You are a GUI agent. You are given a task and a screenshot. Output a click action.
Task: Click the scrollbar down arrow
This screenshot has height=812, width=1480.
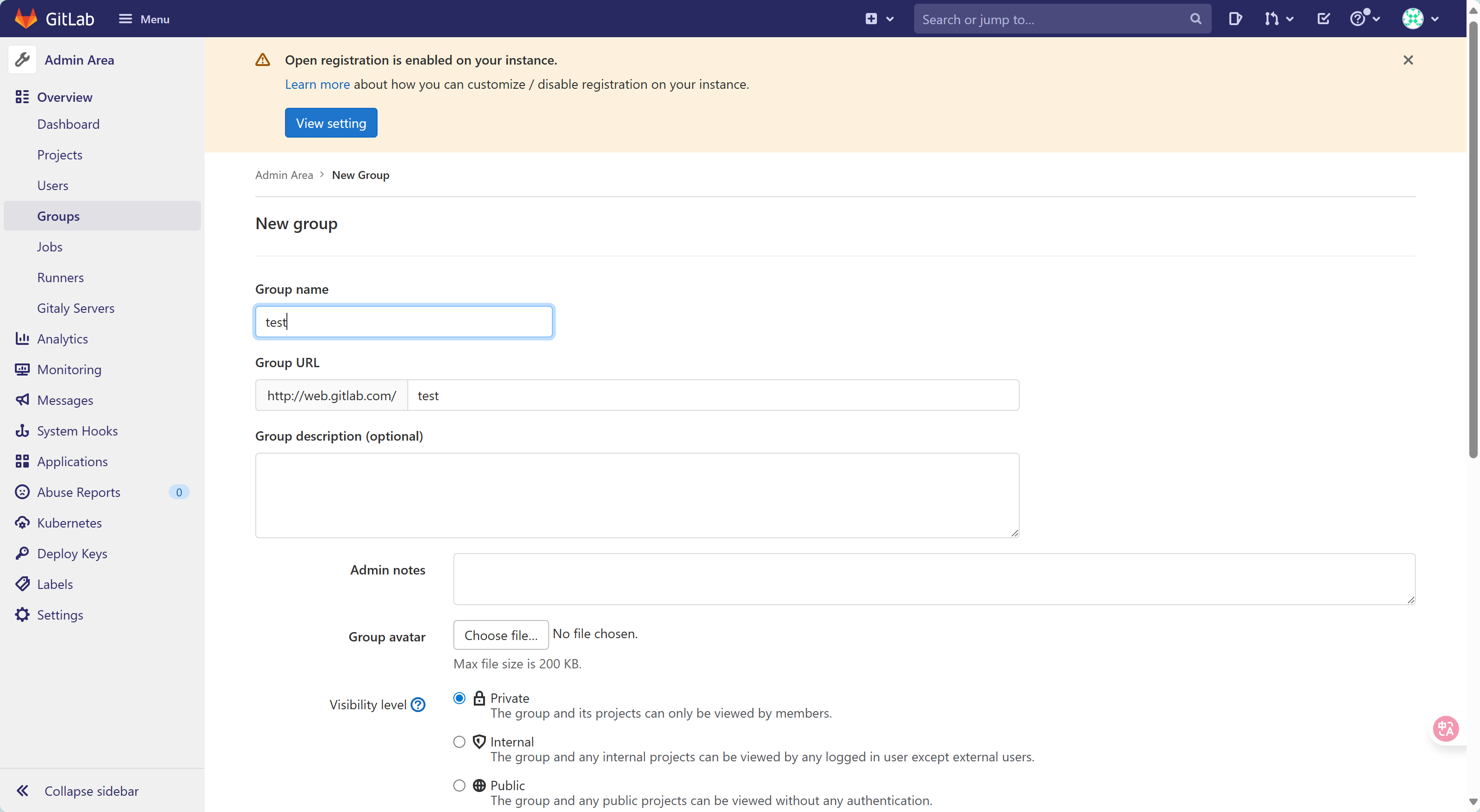point(1473,801)
